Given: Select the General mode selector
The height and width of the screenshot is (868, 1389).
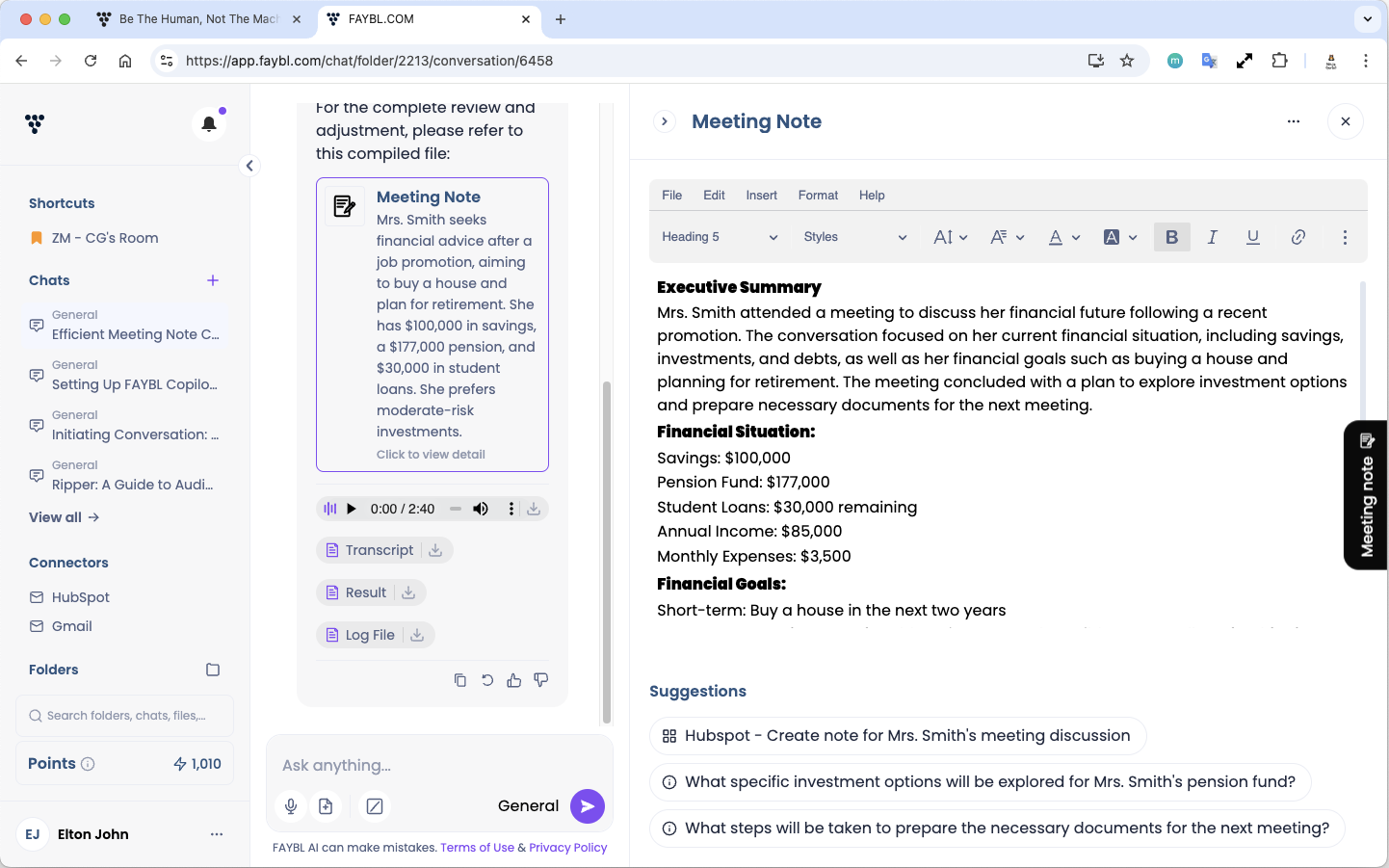Looking at the screenshot, I should pyautogui.click(x=528, y=806).
